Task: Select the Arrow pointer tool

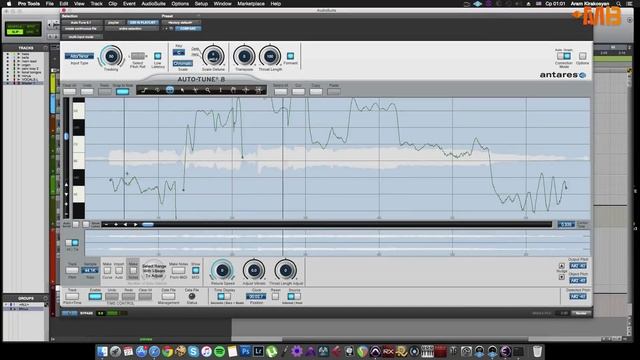Action: [182, 90]
